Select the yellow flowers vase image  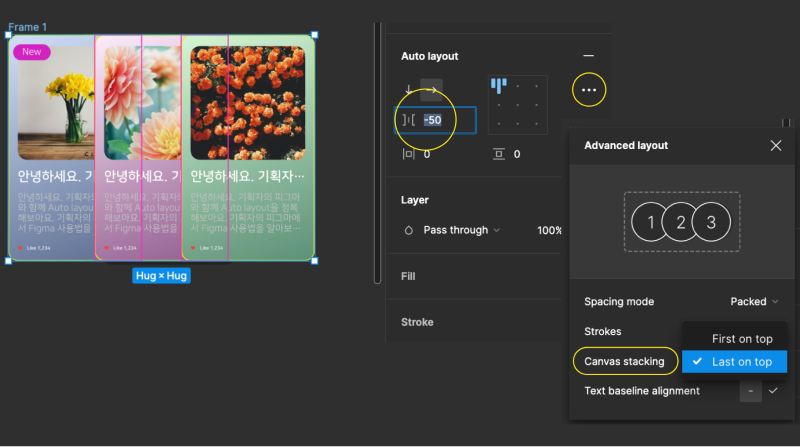56,103
